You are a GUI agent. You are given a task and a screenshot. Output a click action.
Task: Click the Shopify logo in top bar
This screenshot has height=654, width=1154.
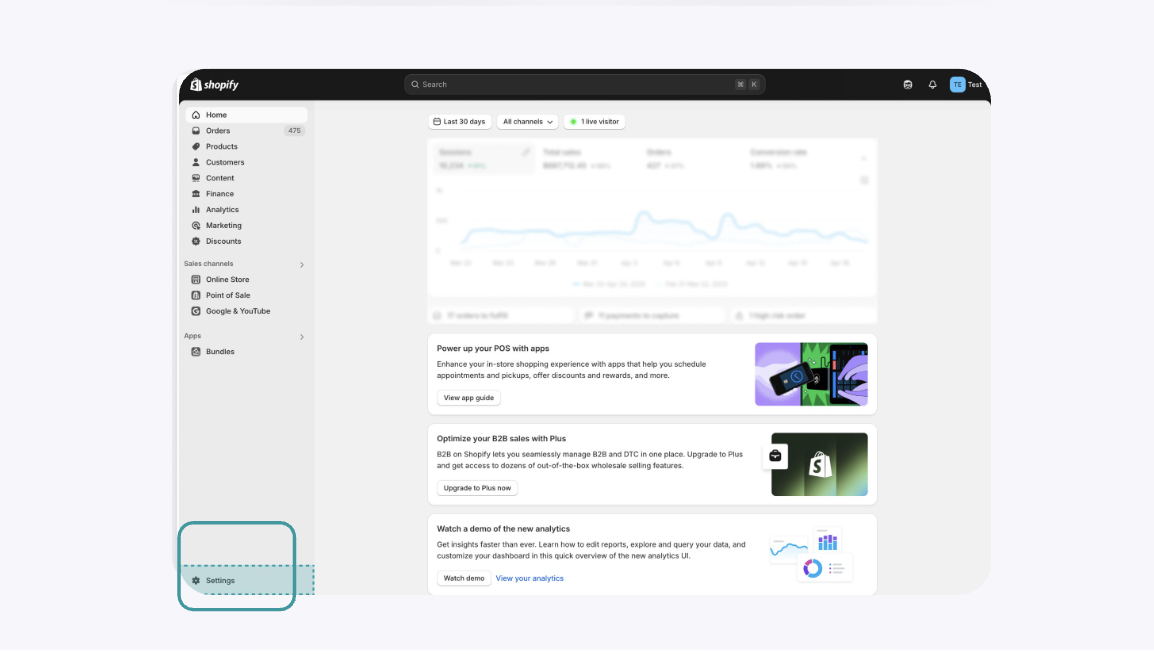click(x=215, y=85)
